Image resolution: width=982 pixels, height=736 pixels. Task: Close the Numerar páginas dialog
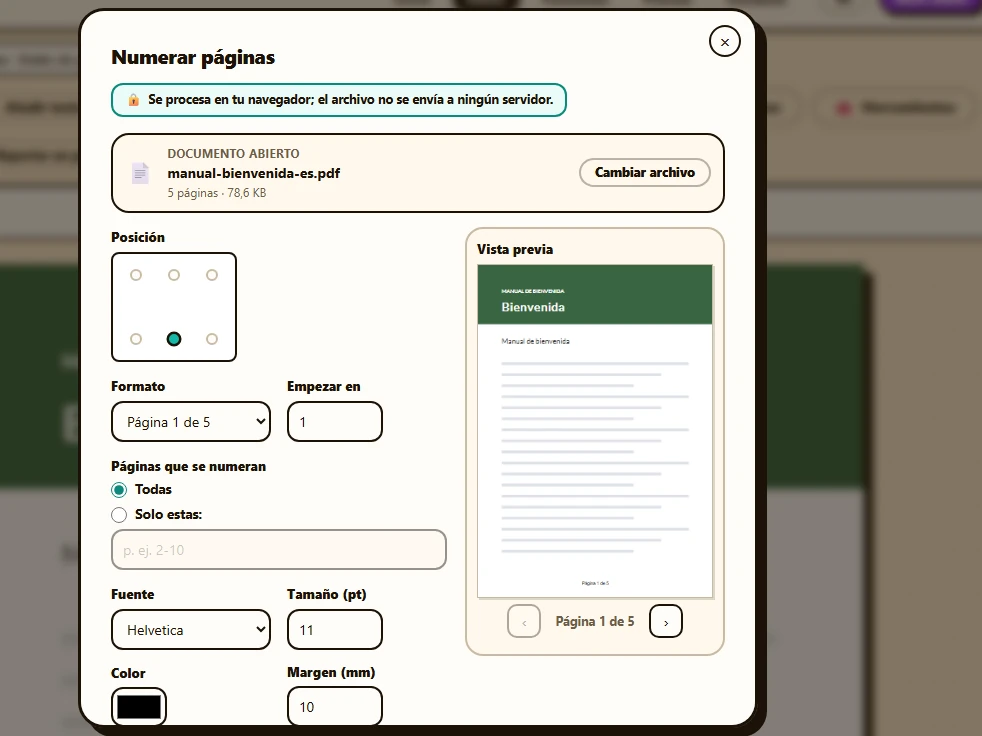coord(725,42)
